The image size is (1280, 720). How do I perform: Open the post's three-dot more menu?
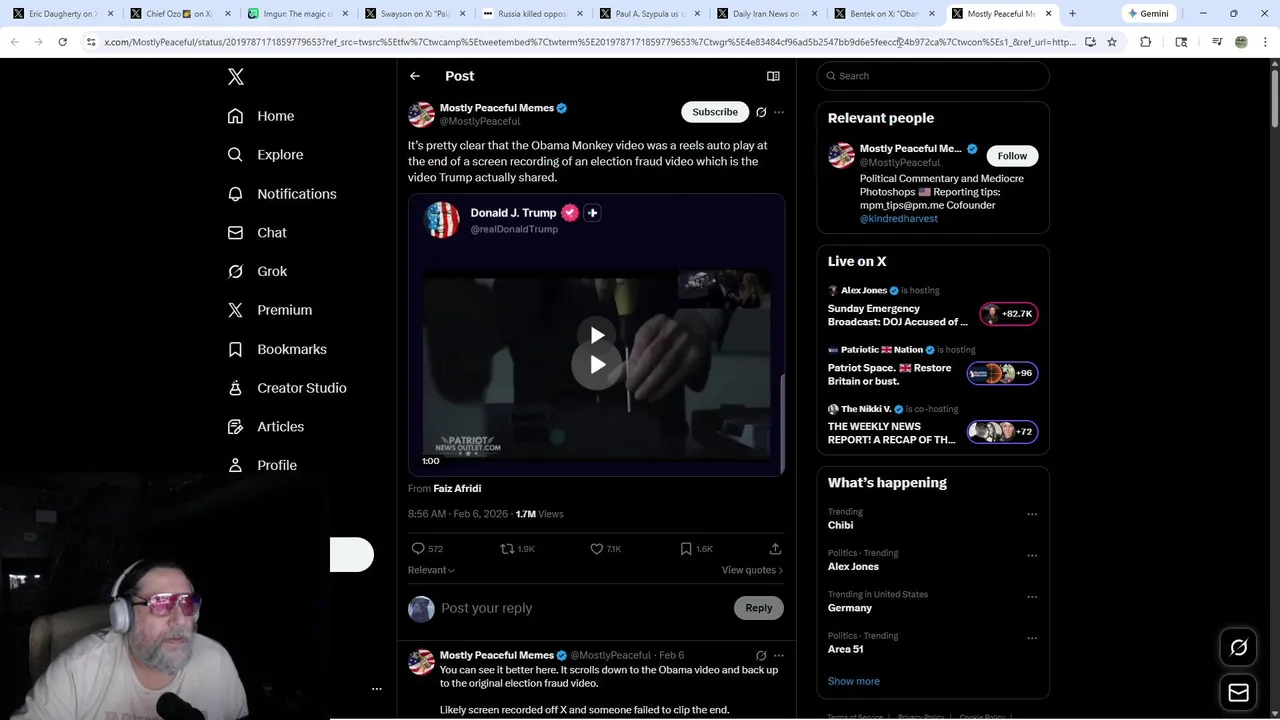pos(779,112)
